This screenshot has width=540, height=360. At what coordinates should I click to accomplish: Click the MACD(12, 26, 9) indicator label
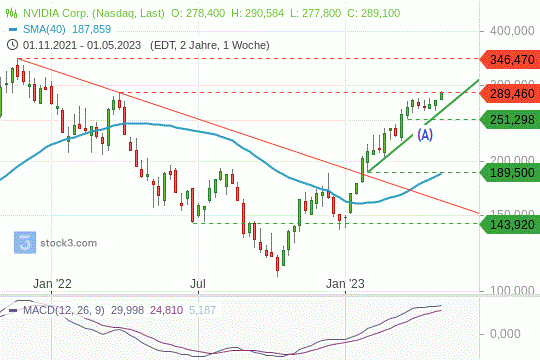(x=64, y=310)
